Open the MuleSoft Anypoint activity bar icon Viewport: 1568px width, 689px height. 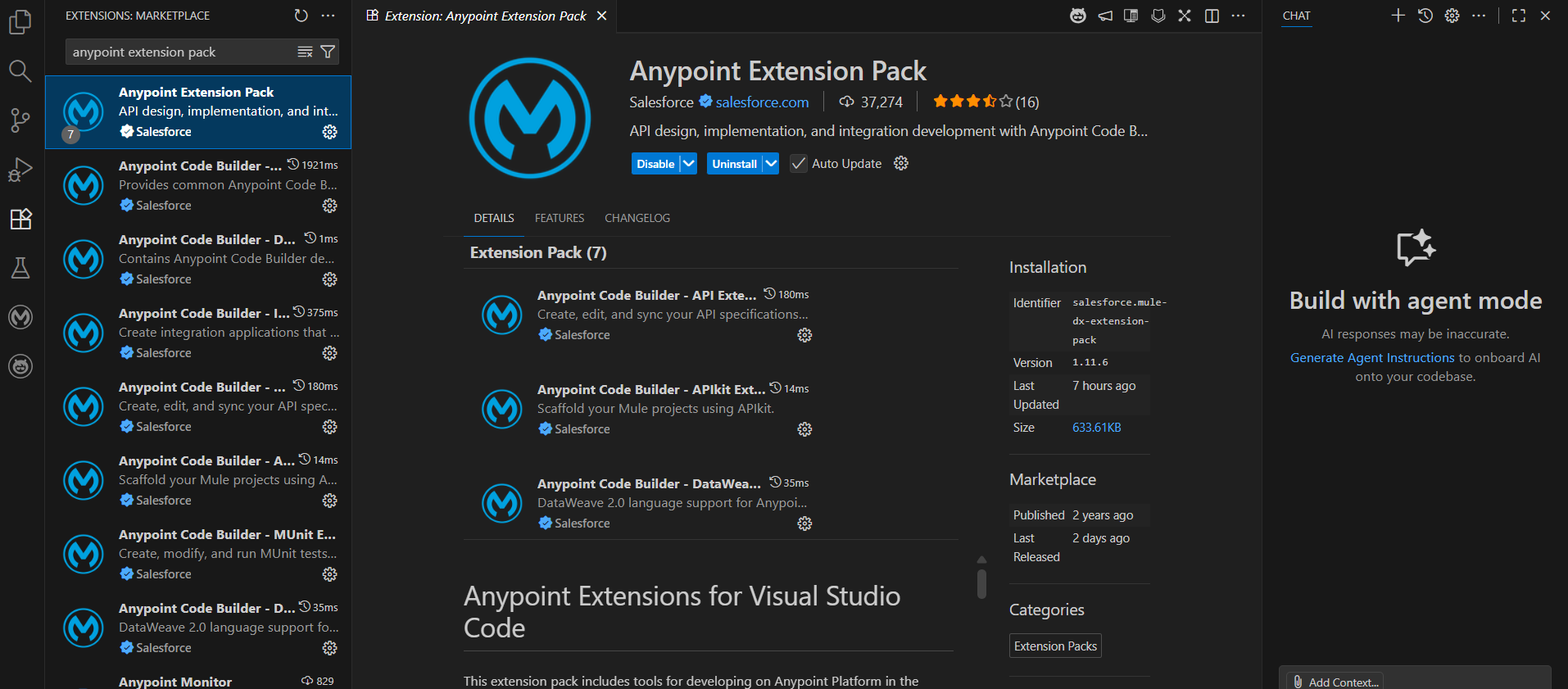coord(20,317)
